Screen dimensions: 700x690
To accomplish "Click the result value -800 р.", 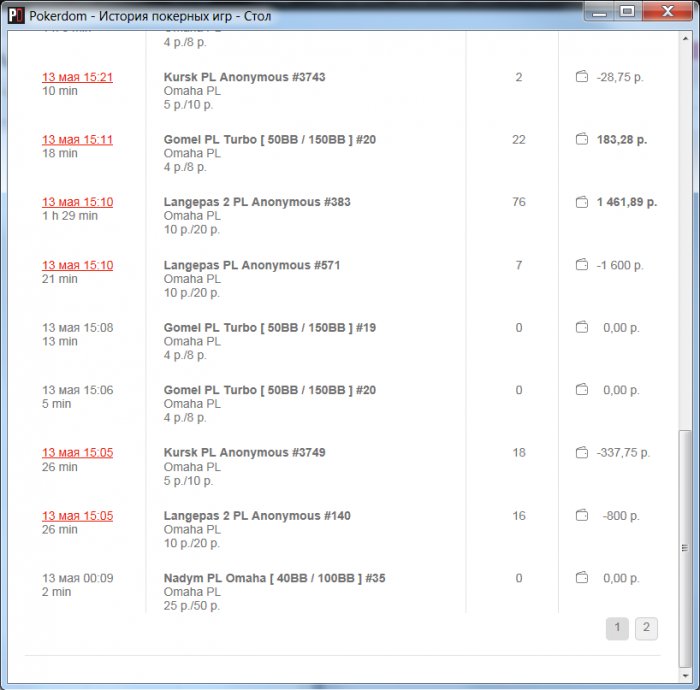I will [621, 516].
